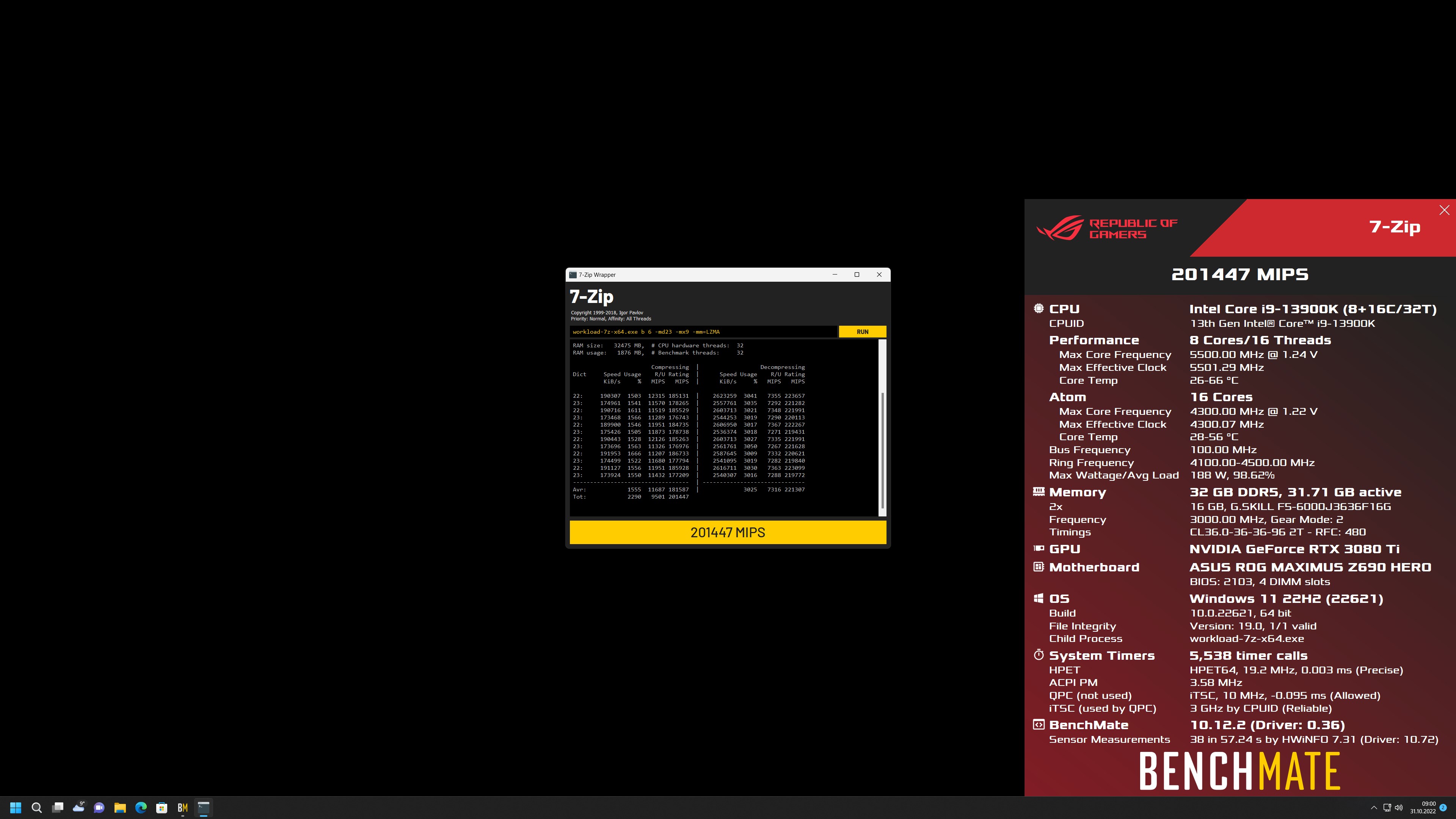Switch to BenchMate via BM taskbar icon

(x=182, y=807)
